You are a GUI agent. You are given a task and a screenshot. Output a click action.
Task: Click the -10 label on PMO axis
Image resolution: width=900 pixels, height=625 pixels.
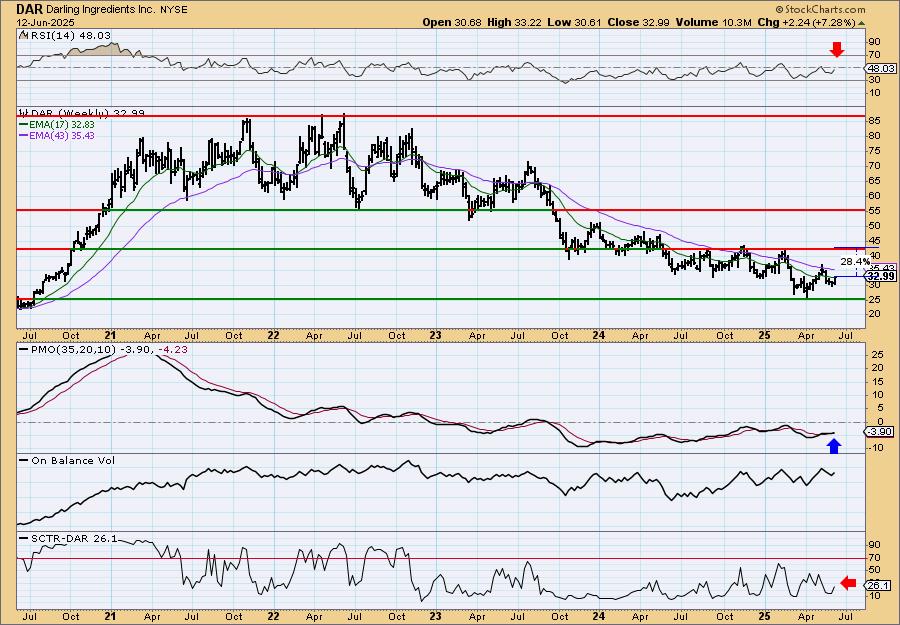tap(876, 448)
